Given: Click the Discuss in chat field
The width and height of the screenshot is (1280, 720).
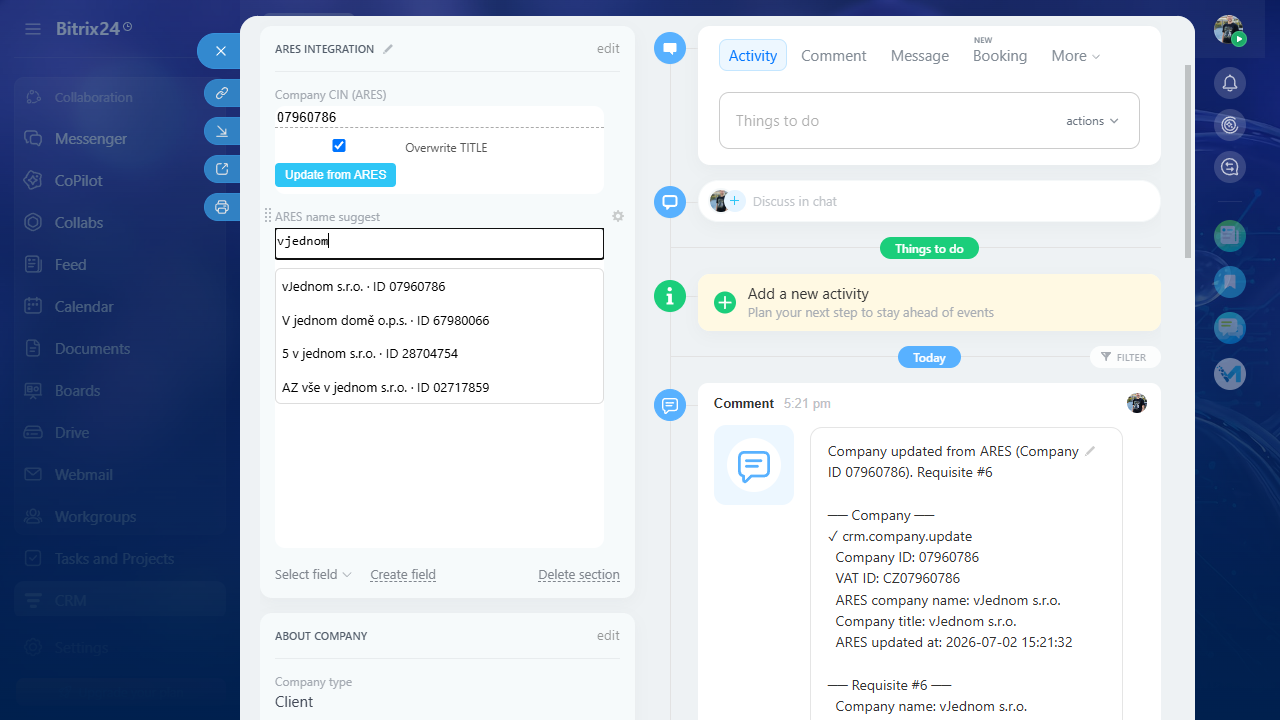Looking at the screenshot, I should click(x=929, y=201).
